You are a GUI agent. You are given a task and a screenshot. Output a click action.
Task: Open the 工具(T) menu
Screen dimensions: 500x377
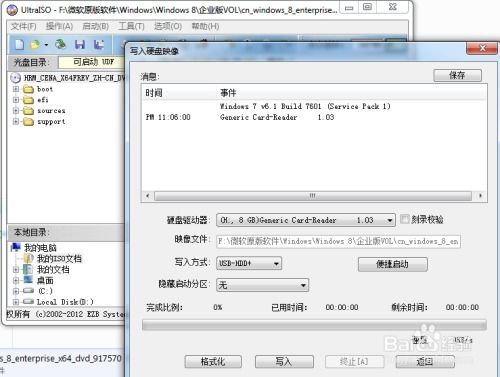click(x=131, y=26)
